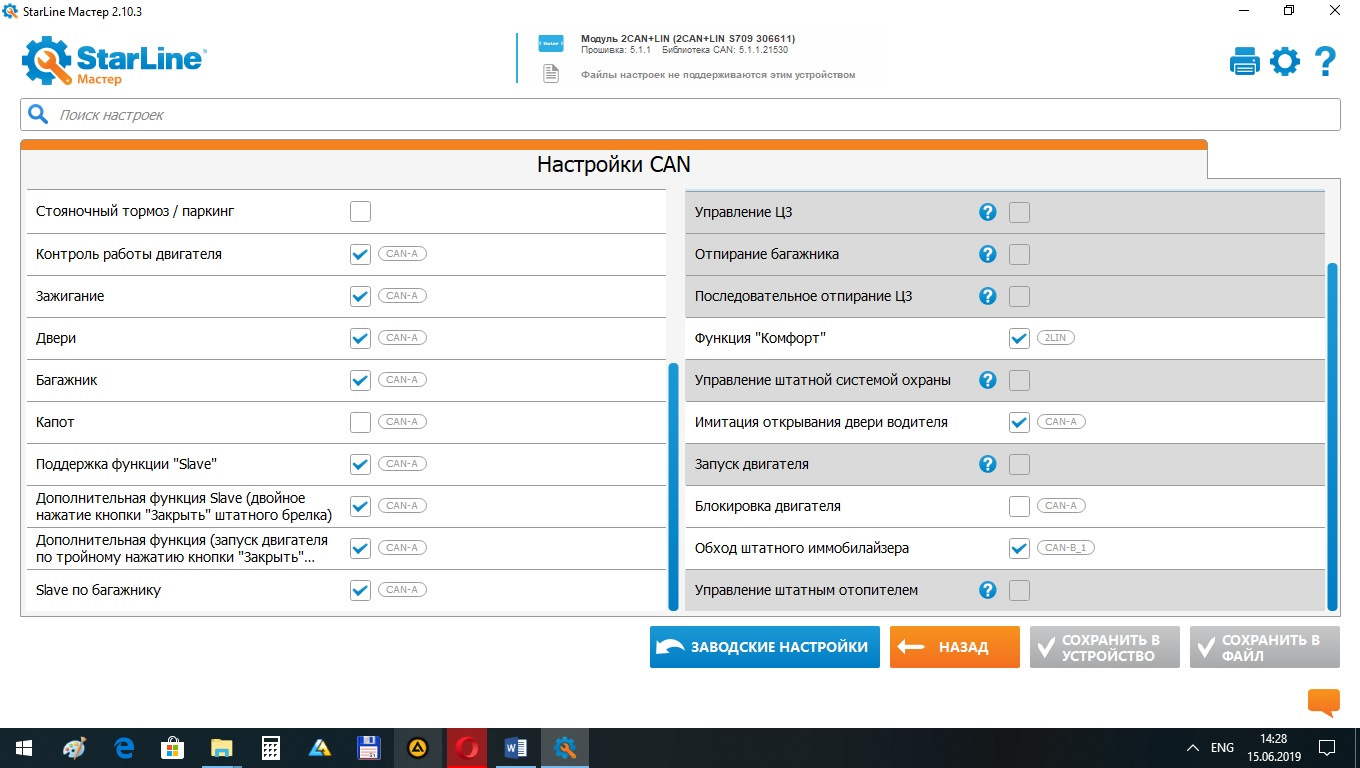Toggle Поддержка функции "Slave" checkbox
Image resolution: width=1360 pixels, height=768 pixels.
pyautogui.click(x=361, y=464)
